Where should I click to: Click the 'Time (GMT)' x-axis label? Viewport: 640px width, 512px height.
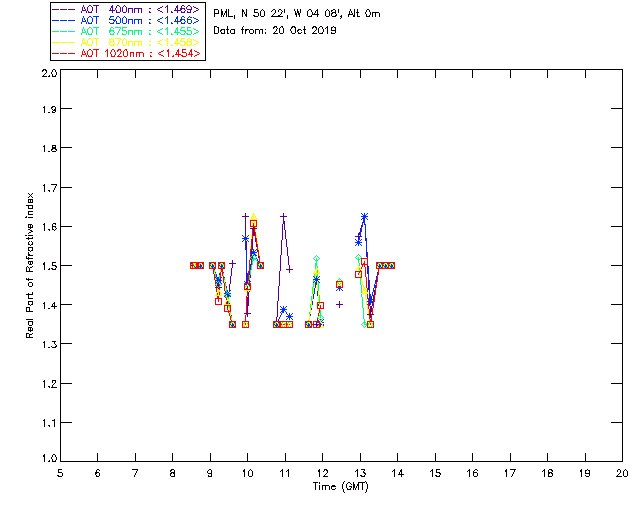(340, 485)
